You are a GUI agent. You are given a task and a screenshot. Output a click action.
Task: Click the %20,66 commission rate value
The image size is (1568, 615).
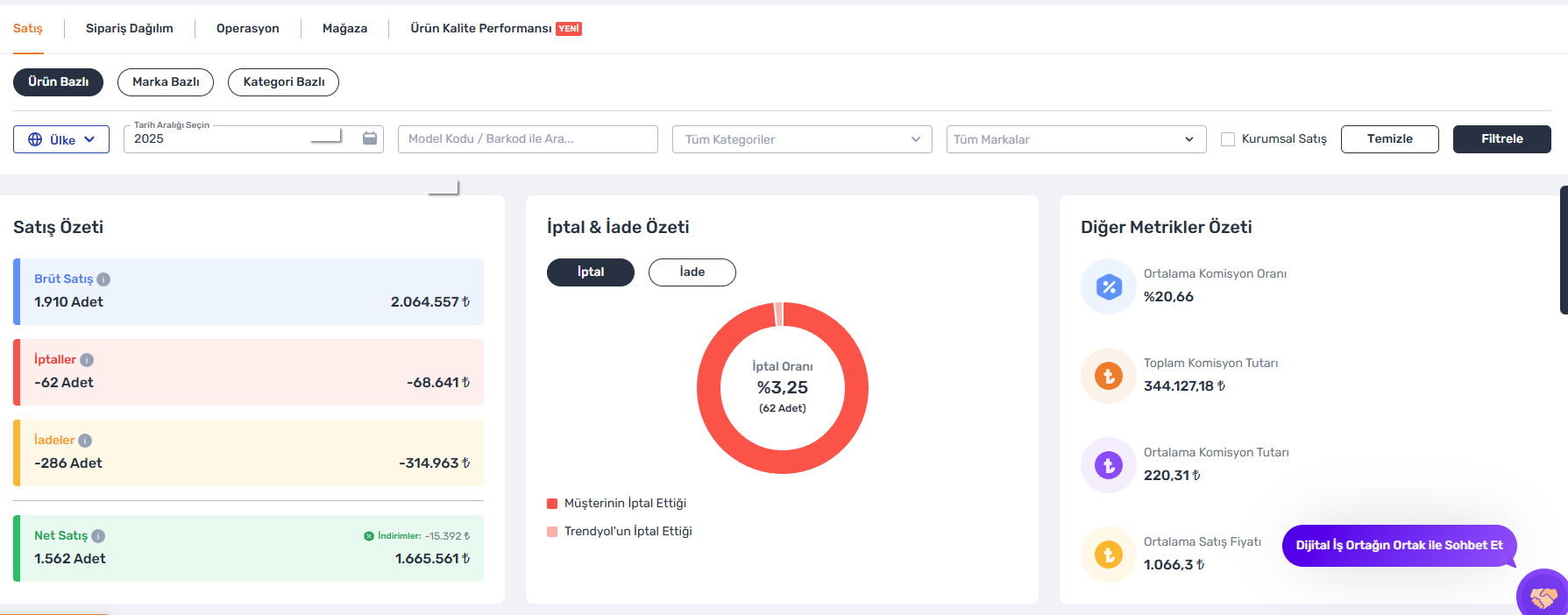point(1168,297)
